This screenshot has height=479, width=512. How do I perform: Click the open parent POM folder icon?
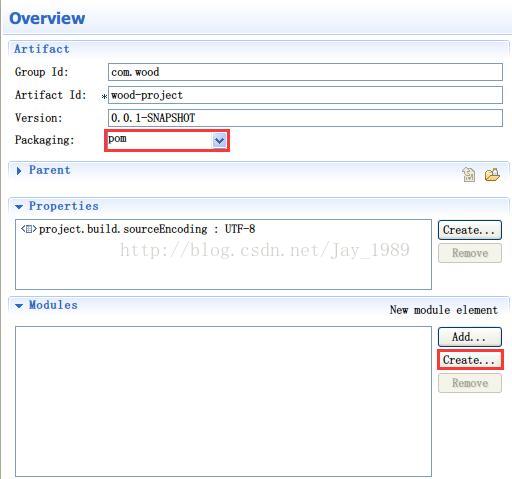(492, 174)
